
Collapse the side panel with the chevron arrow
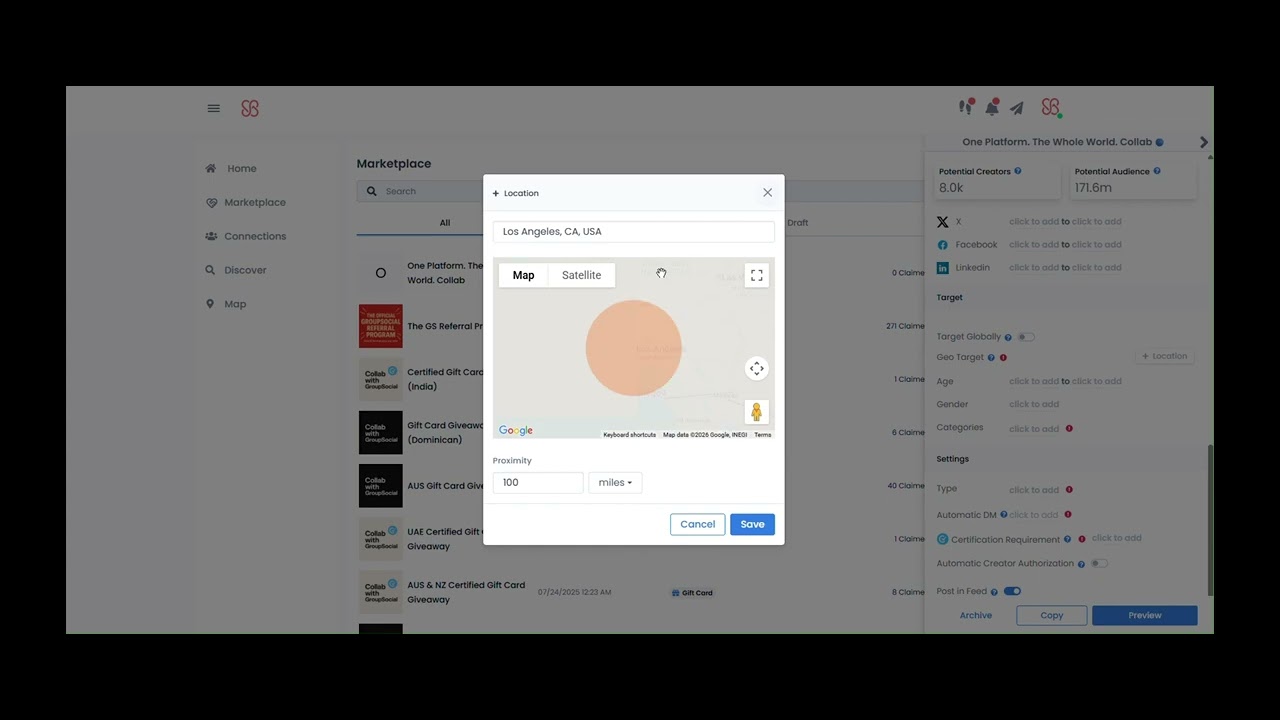1204,142
